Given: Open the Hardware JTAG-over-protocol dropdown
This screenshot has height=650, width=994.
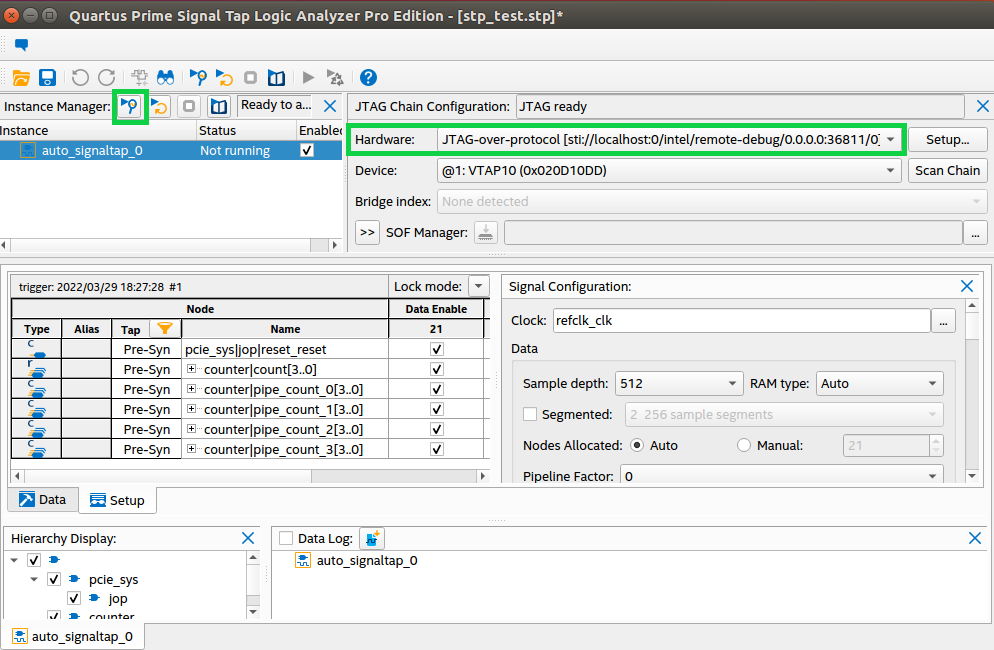Looking at the screenshot, I should click(x=890, y=139).
